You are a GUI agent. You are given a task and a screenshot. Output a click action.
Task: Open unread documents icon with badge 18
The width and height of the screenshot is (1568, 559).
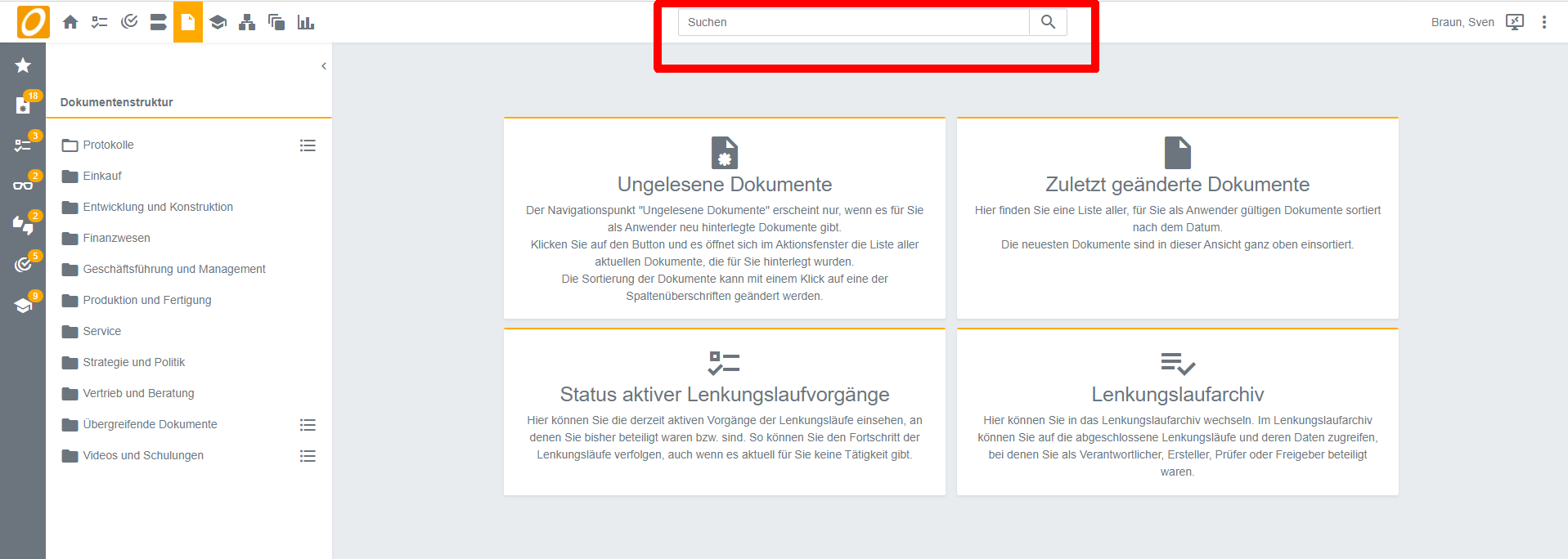tap(23, 105)
